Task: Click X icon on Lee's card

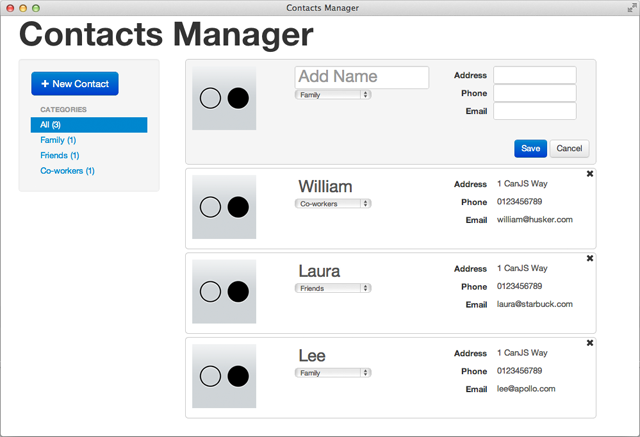Action: (590, 343)
